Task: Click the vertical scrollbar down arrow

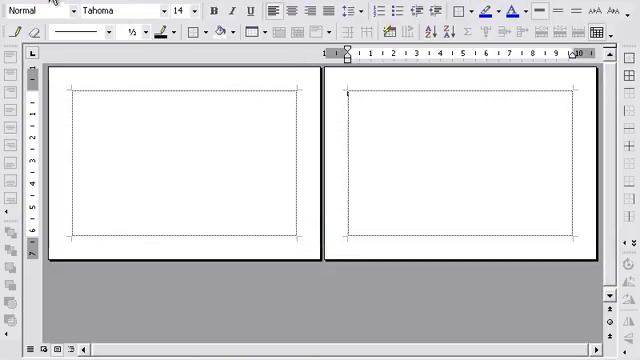Action: [610, 296]
